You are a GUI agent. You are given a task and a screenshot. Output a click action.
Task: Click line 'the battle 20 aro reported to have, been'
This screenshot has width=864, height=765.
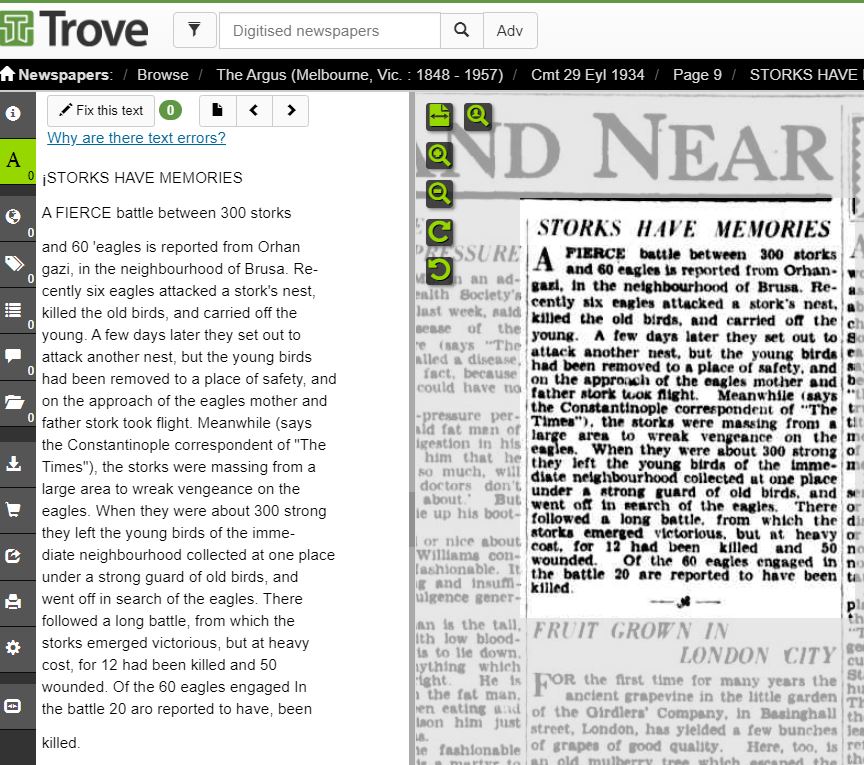click(x=177, y=709)
